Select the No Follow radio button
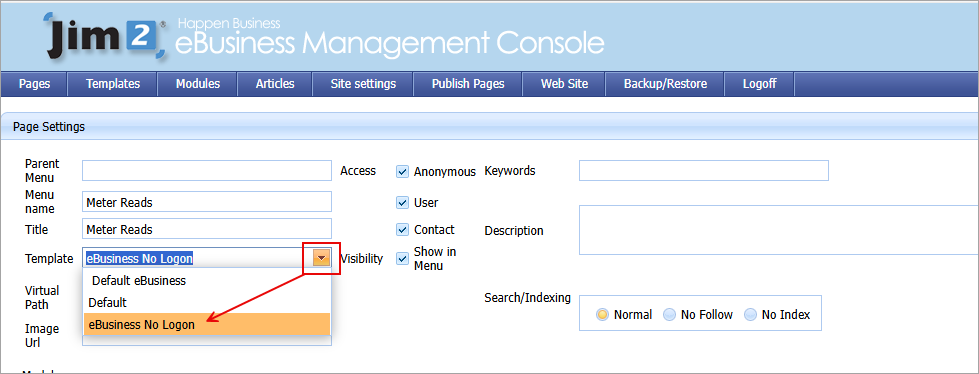979x374 pixels. 669,315
